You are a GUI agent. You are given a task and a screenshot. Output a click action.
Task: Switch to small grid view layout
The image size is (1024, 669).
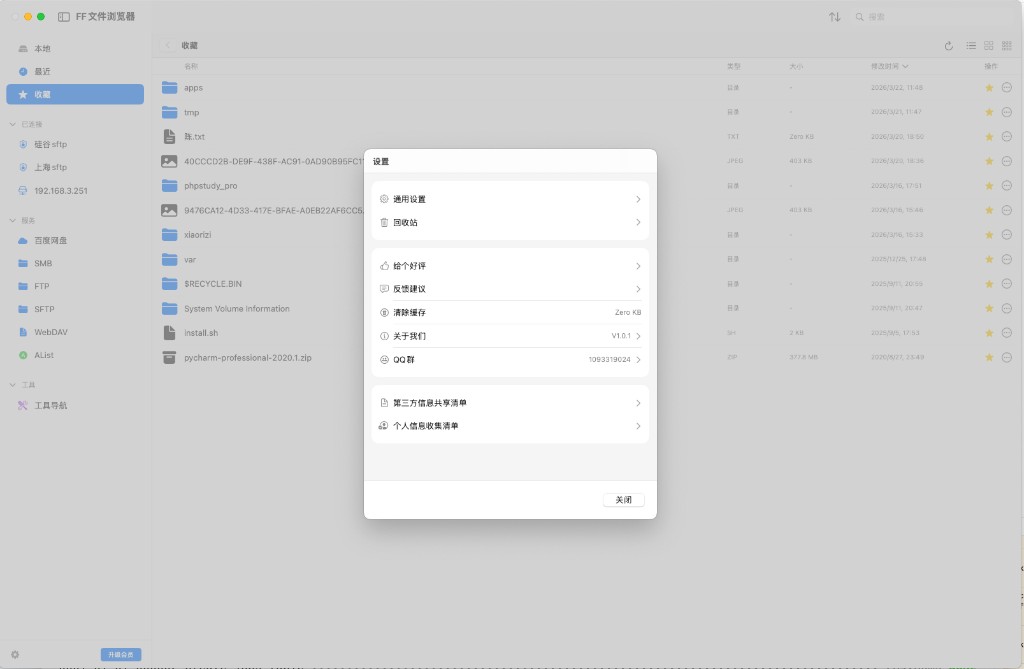point(1006,46)
